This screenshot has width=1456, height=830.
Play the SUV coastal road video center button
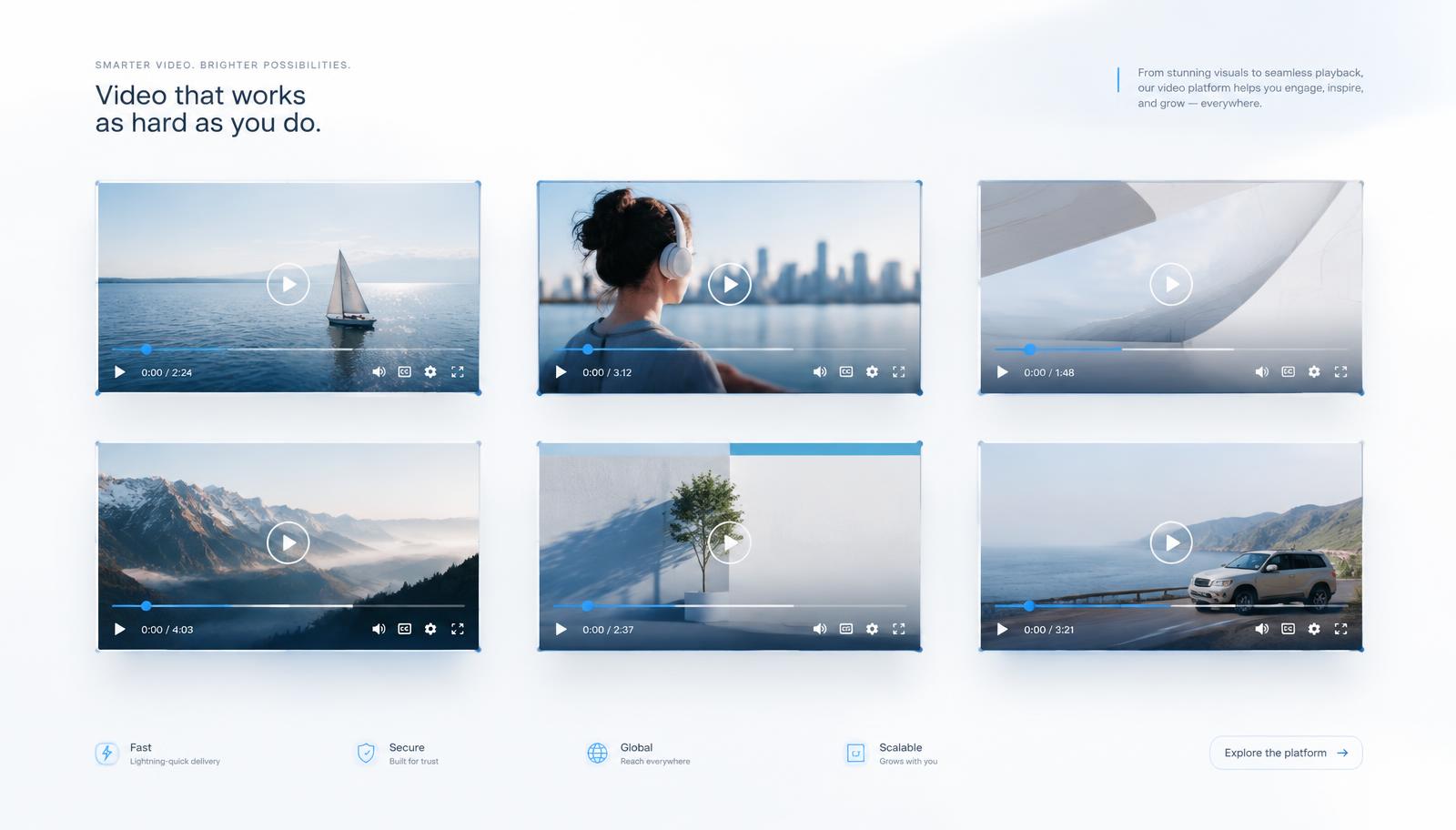1171,542
